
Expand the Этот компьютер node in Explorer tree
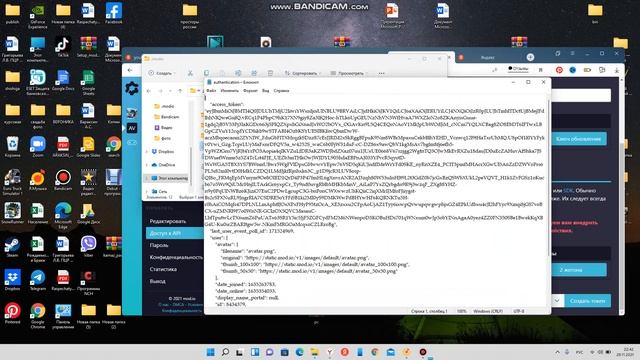pyautogui.click(x=147, y=178)
